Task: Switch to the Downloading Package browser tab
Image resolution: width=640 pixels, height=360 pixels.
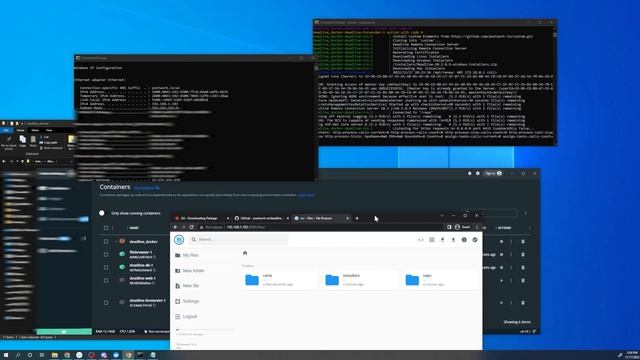Action: pos(201,218)
